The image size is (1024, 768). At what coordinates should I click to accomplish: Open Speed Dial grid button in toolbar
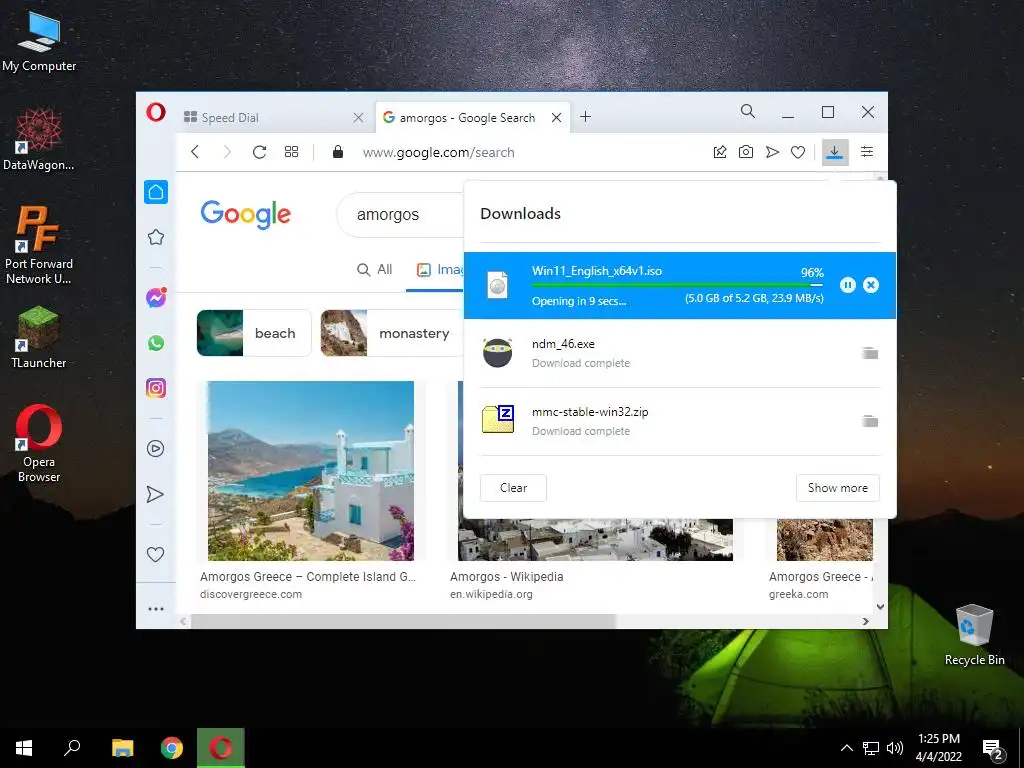291,152
